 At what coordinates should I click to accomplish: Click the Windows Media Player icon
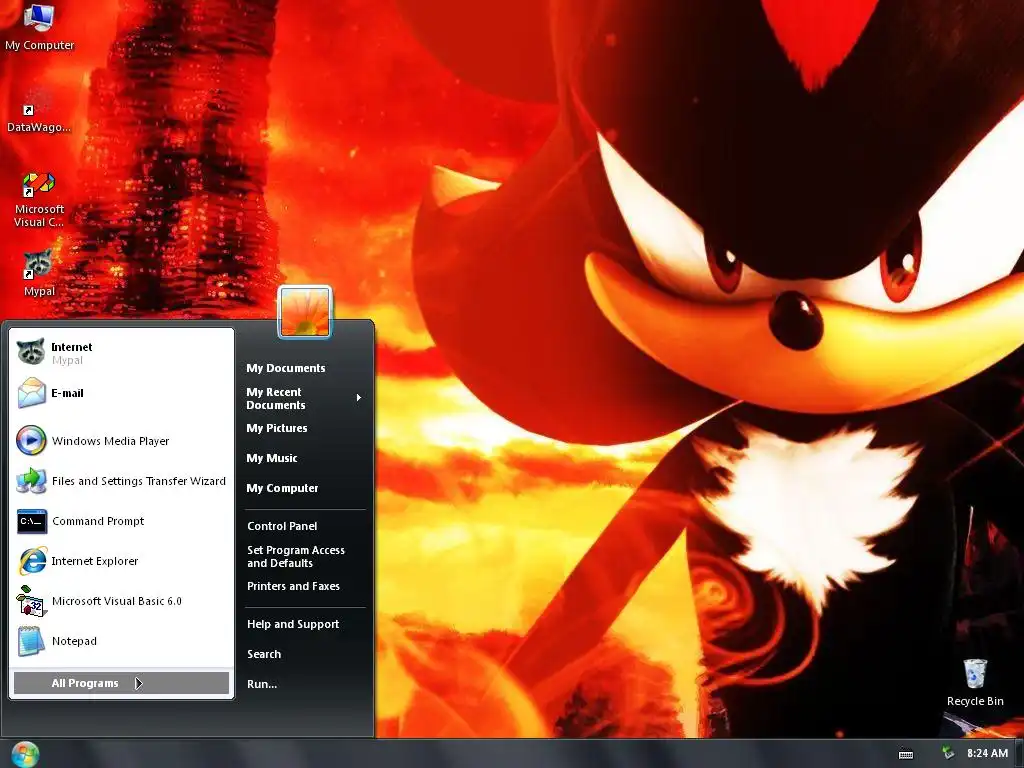click(31, 440)
